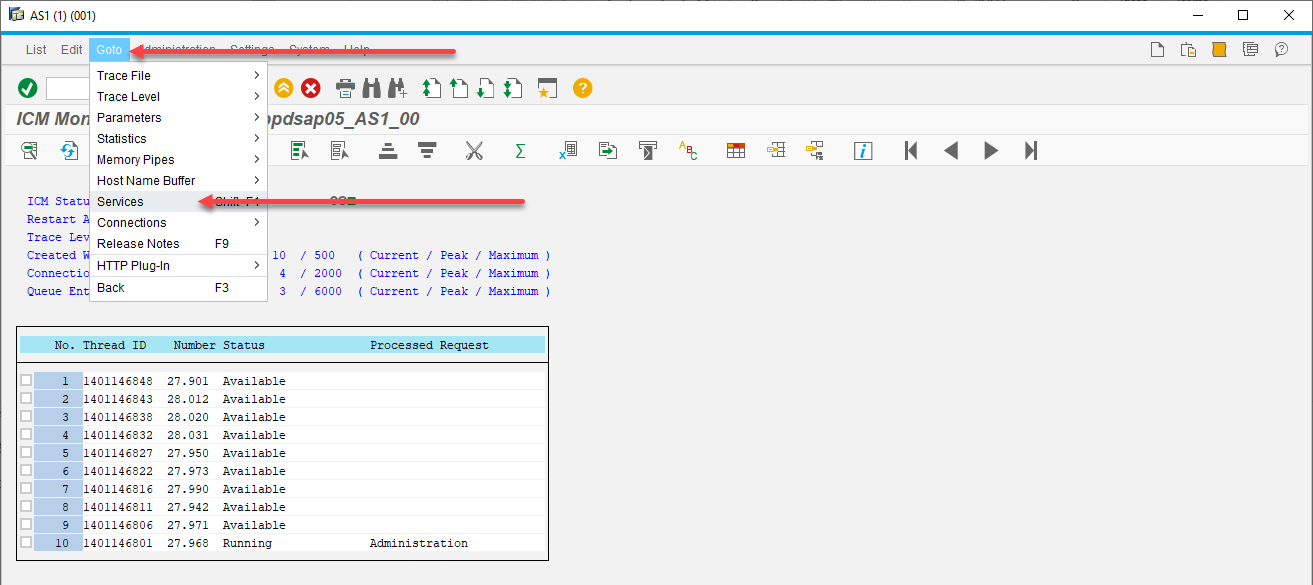
Task: Choose Services from Goto menu
Action: 120,202
